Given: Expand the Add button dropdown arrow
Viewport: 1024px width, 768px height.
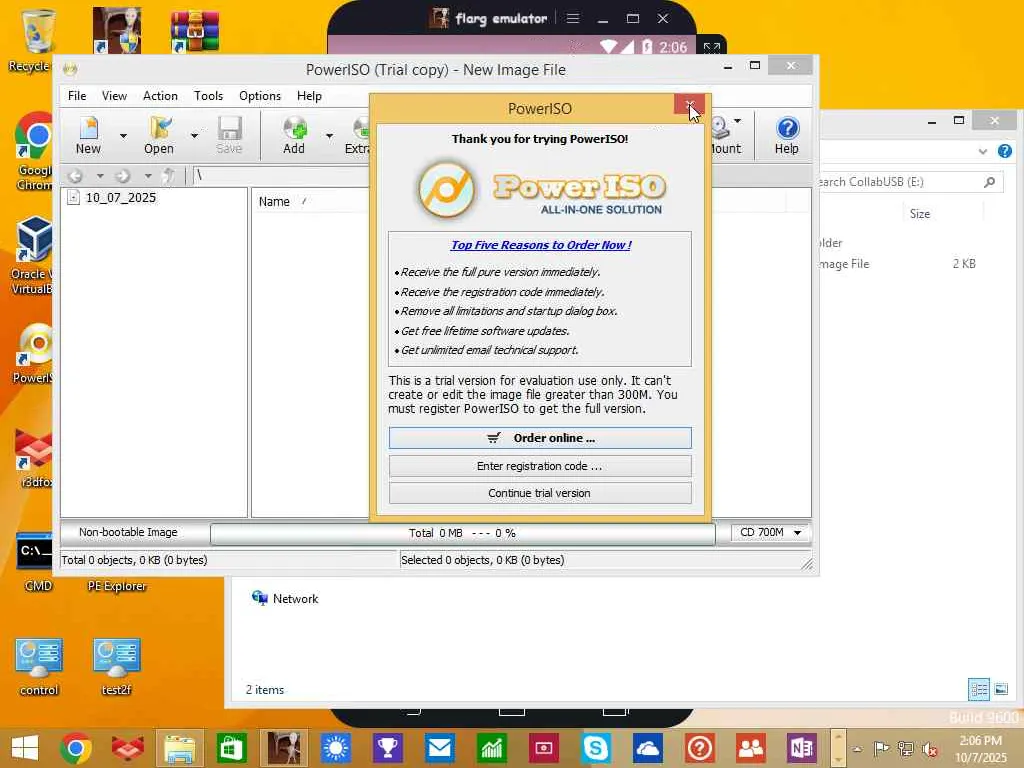Looking at the screenshot, I should pyautogui.click(x=330, y=136).
